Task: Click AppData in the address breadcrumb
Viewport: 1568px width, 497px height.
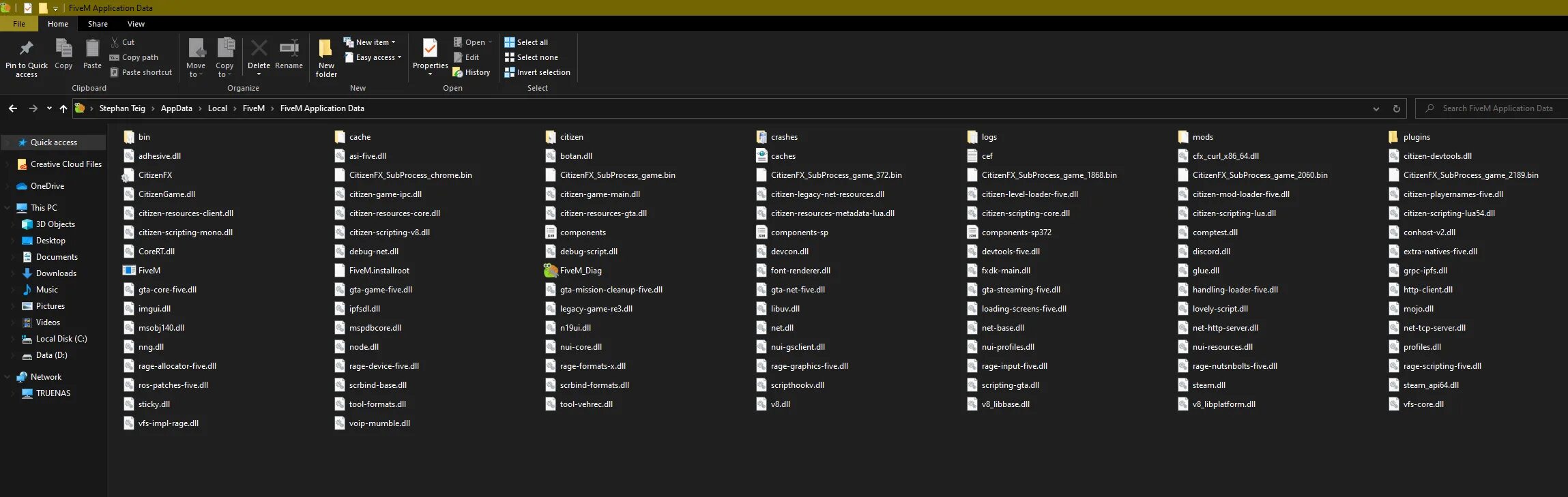Action: [x=176, y=108]
